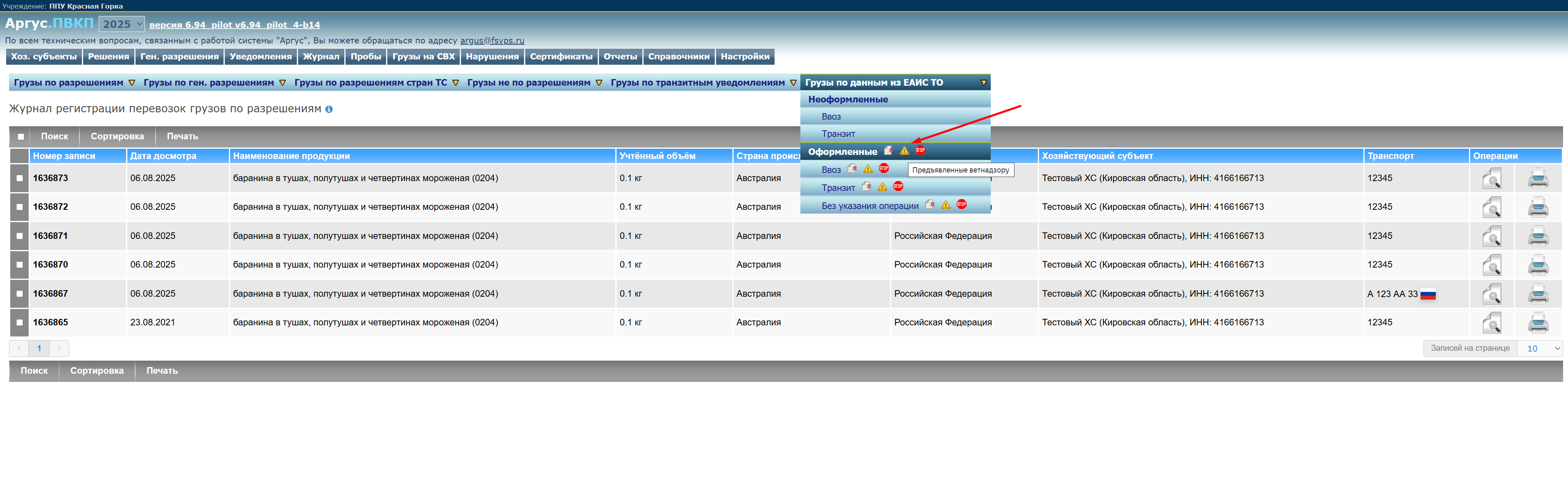The image size is (1568, 486).
Task: Open the view magnifier icon for record 1636873
Action: [1491, 179]
